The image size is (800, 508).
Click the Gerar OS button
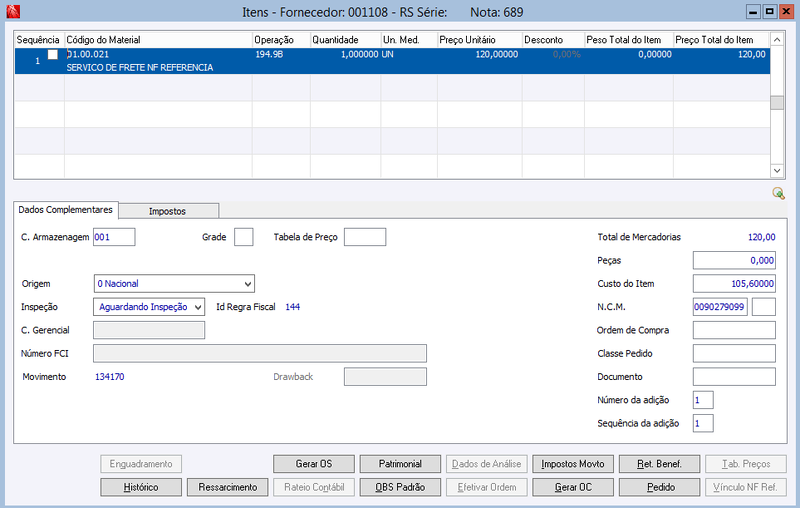click(314, 464)
